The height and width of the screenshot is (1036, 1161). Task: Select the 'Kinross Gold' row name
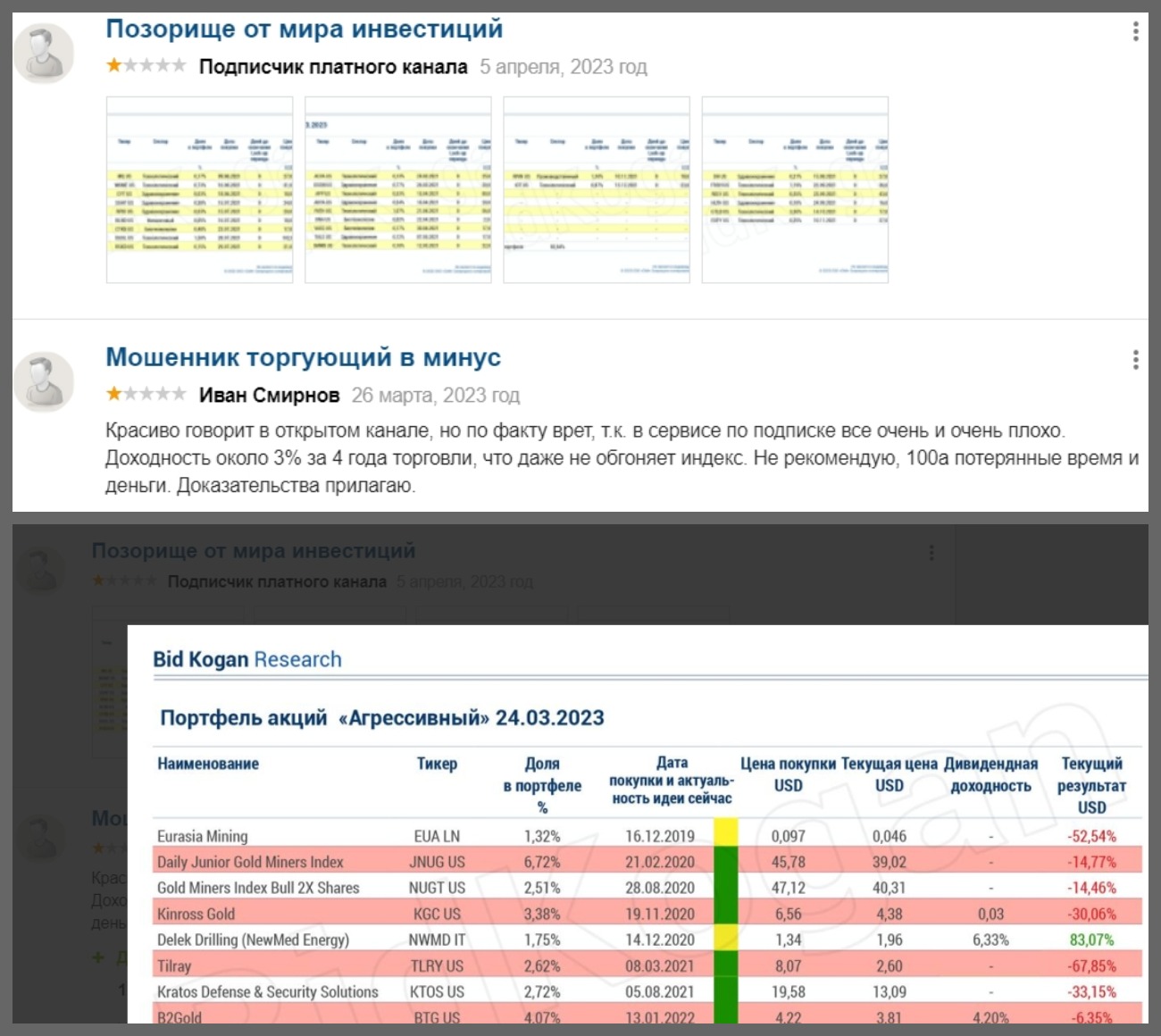click(x=196, y=914)
